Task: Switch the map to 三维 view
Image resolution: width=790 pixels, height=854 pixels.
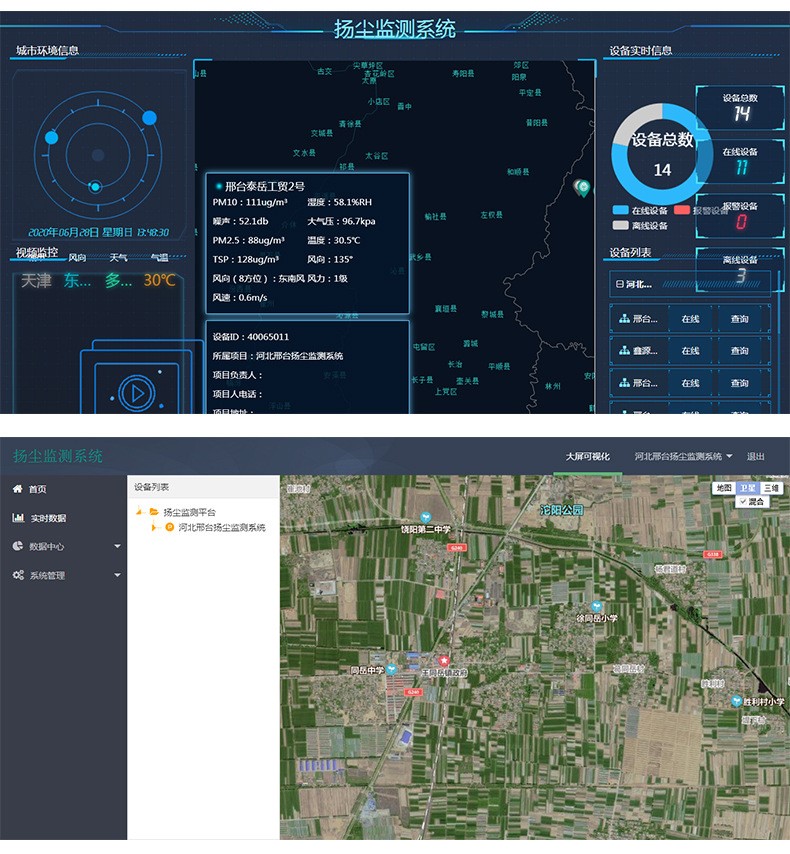Action: [770, 488]
